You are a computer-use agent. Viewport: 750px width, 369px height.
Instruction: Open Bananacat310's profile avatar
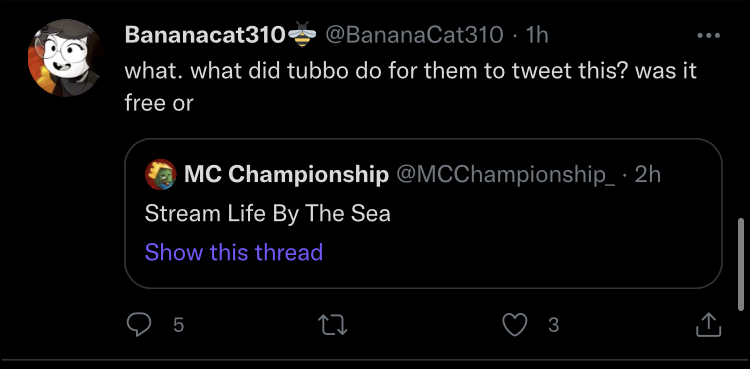[x=66, y=58]
